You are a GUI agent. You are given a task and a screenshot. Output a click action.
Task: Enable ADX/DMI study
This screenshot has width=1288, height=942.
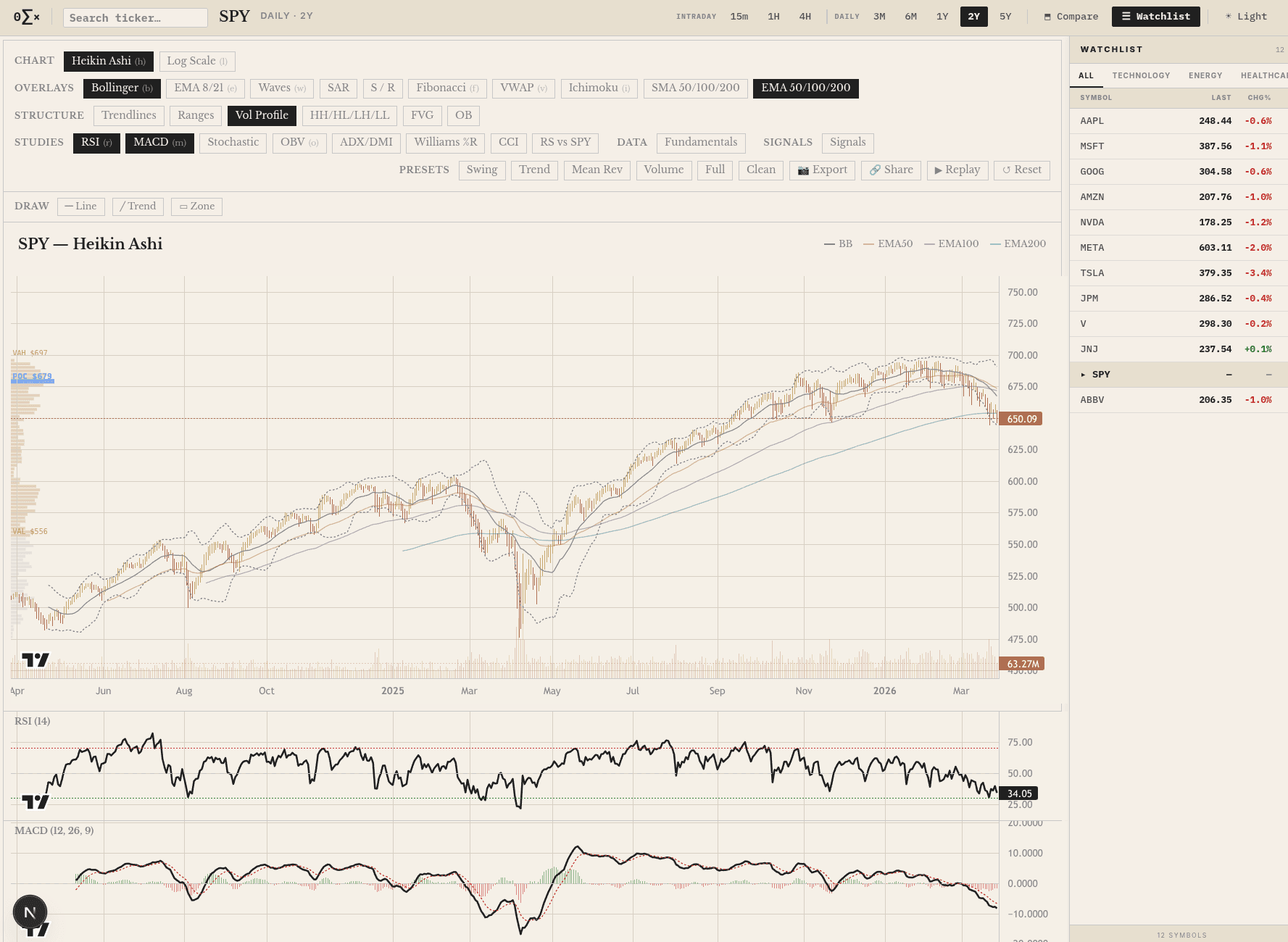tap(366, 143)
